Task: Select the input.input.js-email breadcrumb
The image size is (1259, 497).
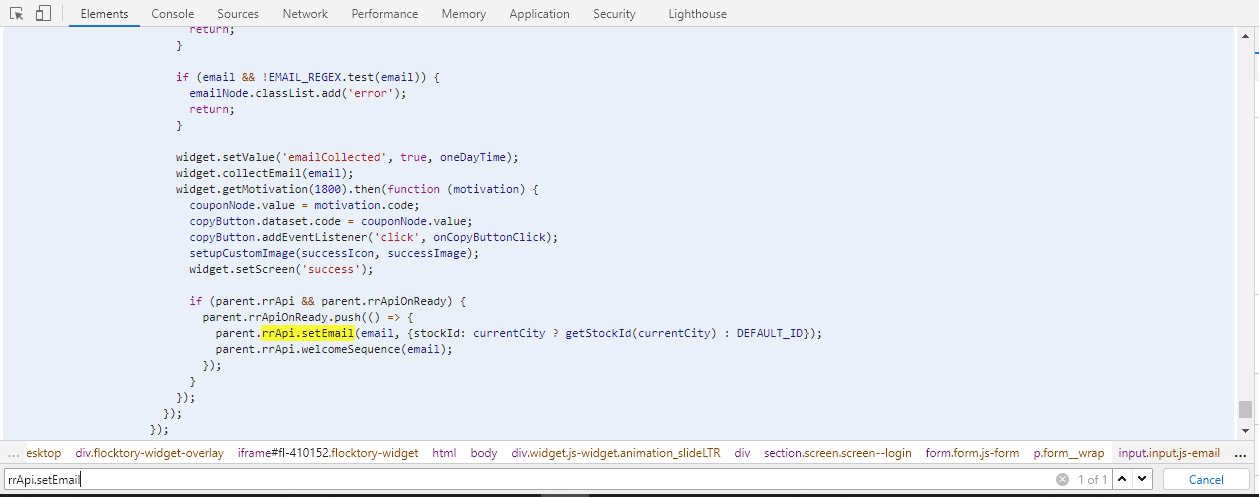Action: tap(1169, 453)
